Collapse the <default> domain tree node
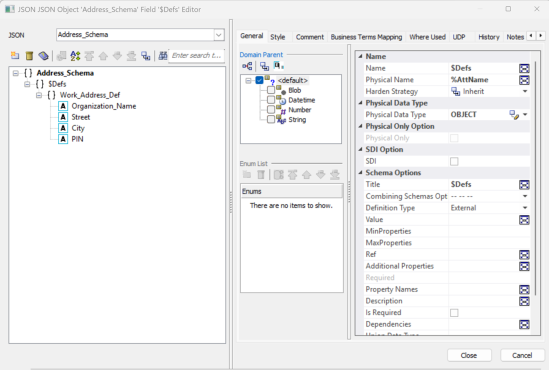 coord(248,81)
